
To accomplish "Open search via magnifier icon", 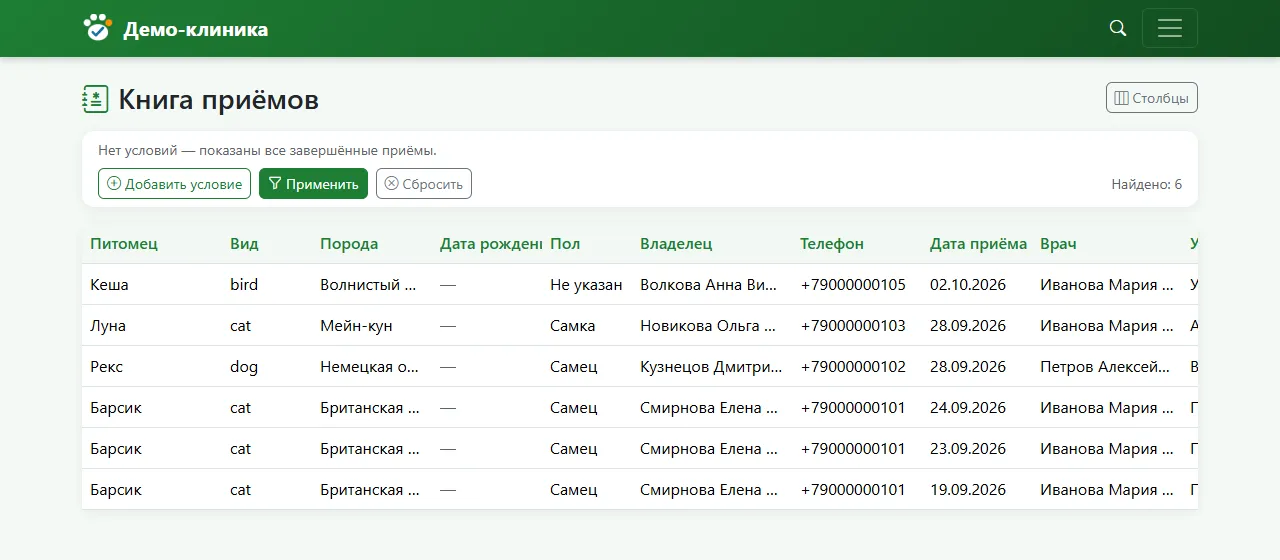I will pyautogui.click(x=1118, y=28).
